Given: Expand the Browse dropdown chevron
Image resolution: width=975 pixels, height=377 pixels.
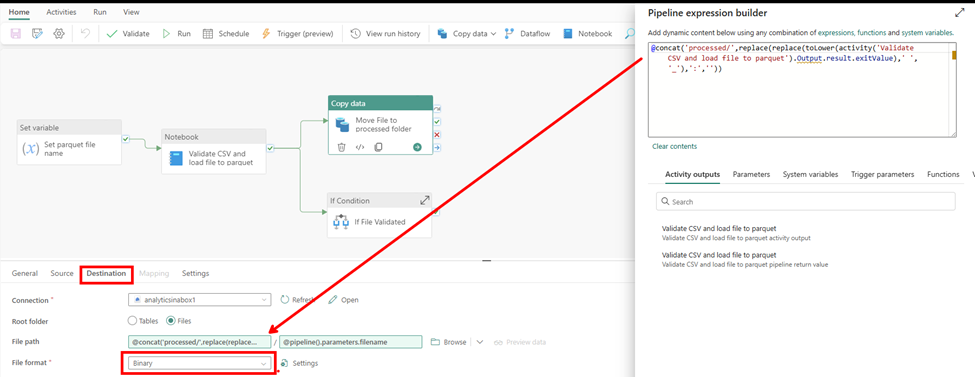Looking at the screenshot, I should [479, 342].
